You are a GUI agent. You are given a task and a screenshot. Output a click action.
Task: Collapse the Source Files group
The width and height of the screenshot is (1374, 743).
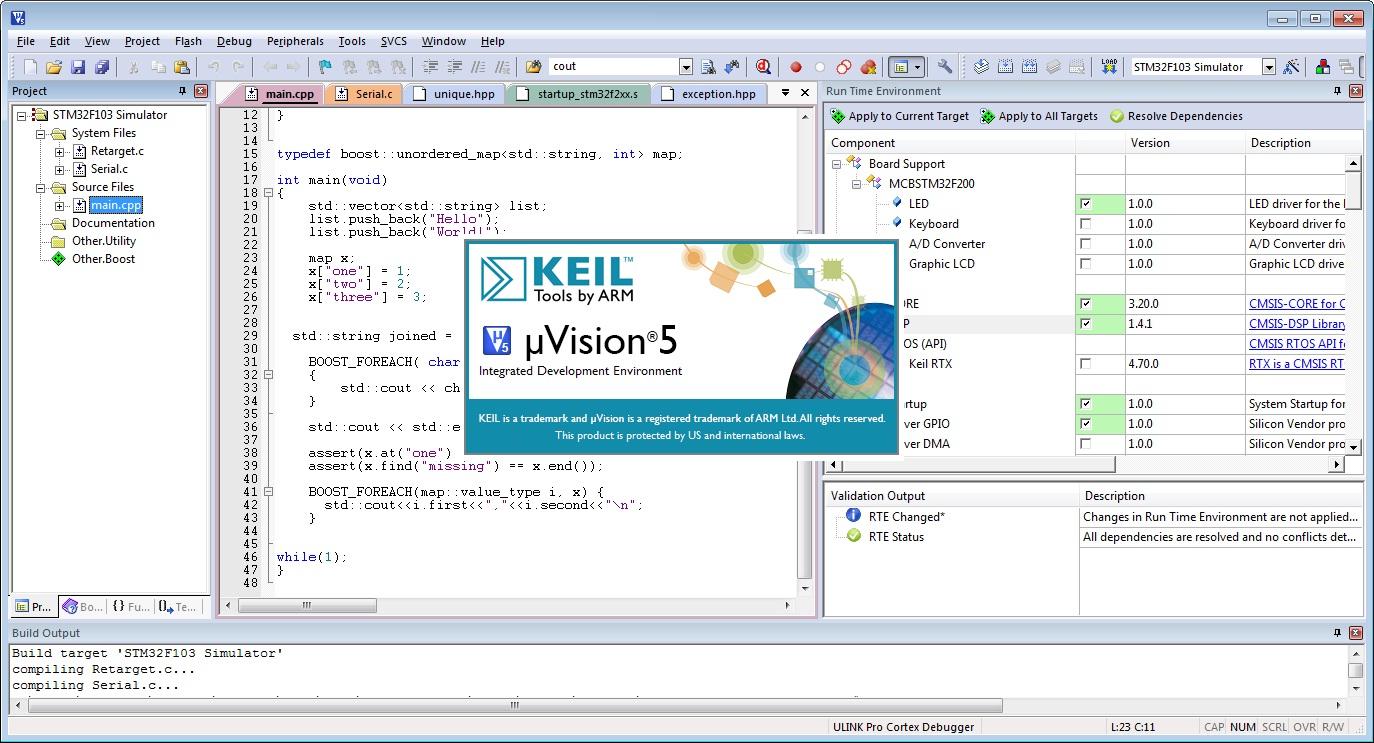41,187
